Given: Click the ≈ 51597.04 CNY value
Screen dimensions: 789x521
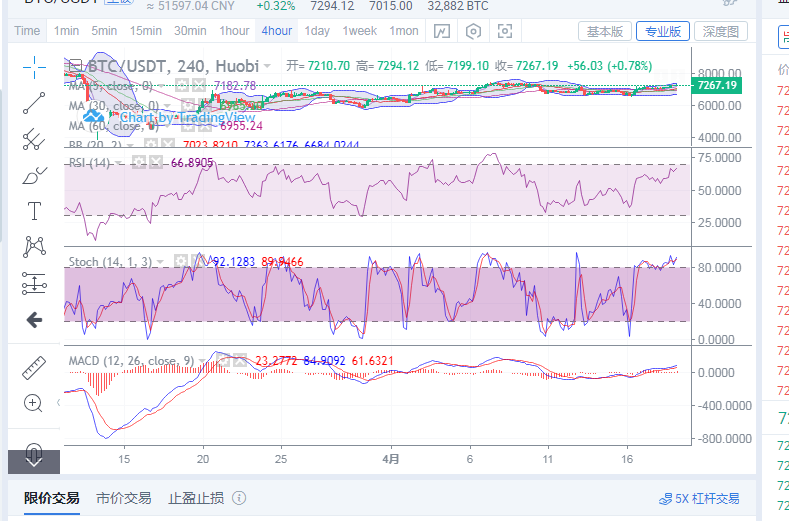Looking at the screenshot, I should coord(190,6).
